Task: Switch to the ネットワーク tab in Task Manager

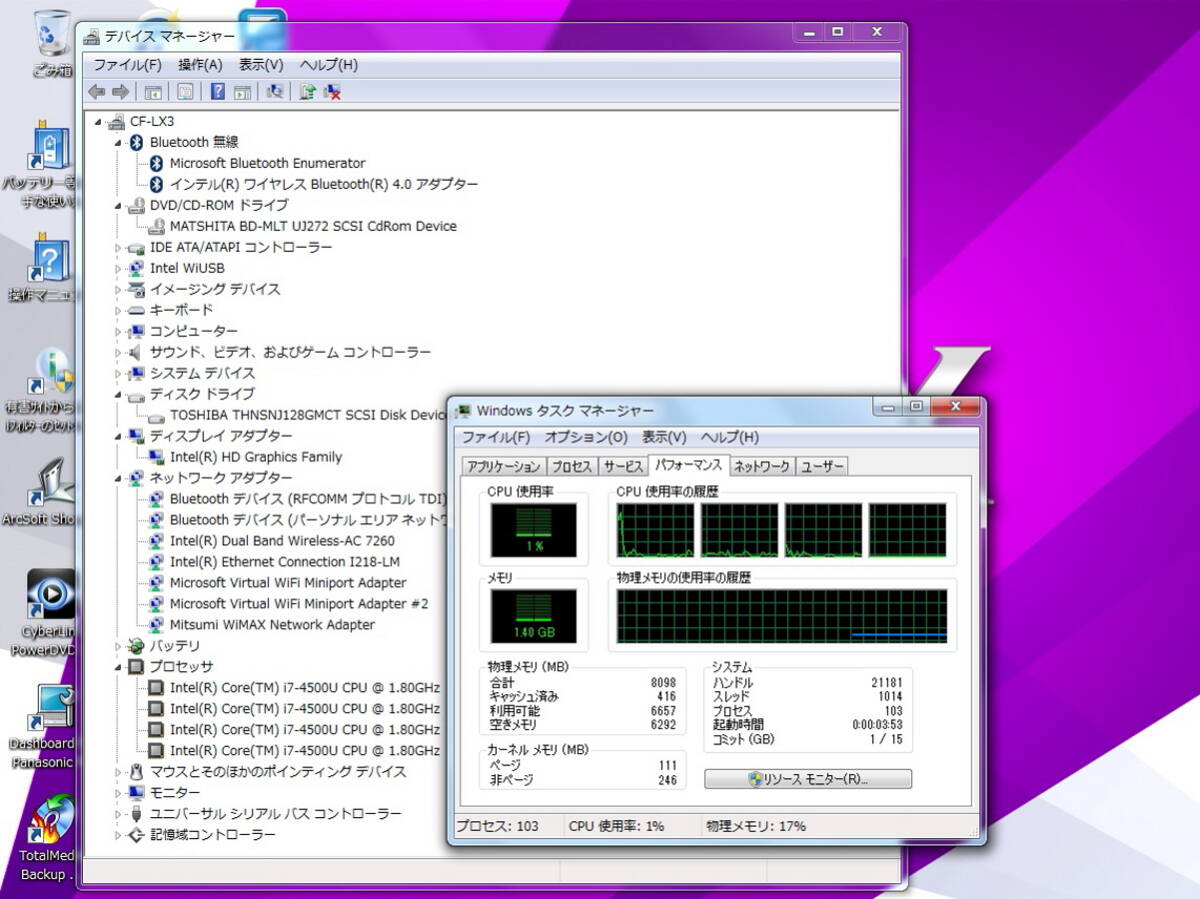Action: [761, 466]
